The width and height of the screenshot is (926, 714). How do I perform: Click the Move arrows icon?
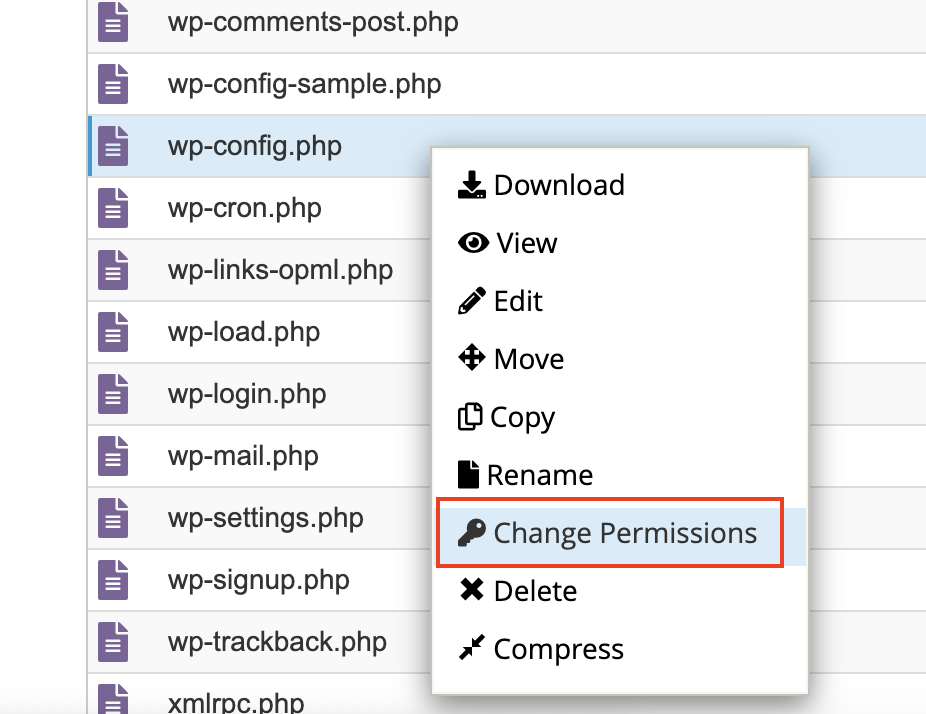(472, 359)
